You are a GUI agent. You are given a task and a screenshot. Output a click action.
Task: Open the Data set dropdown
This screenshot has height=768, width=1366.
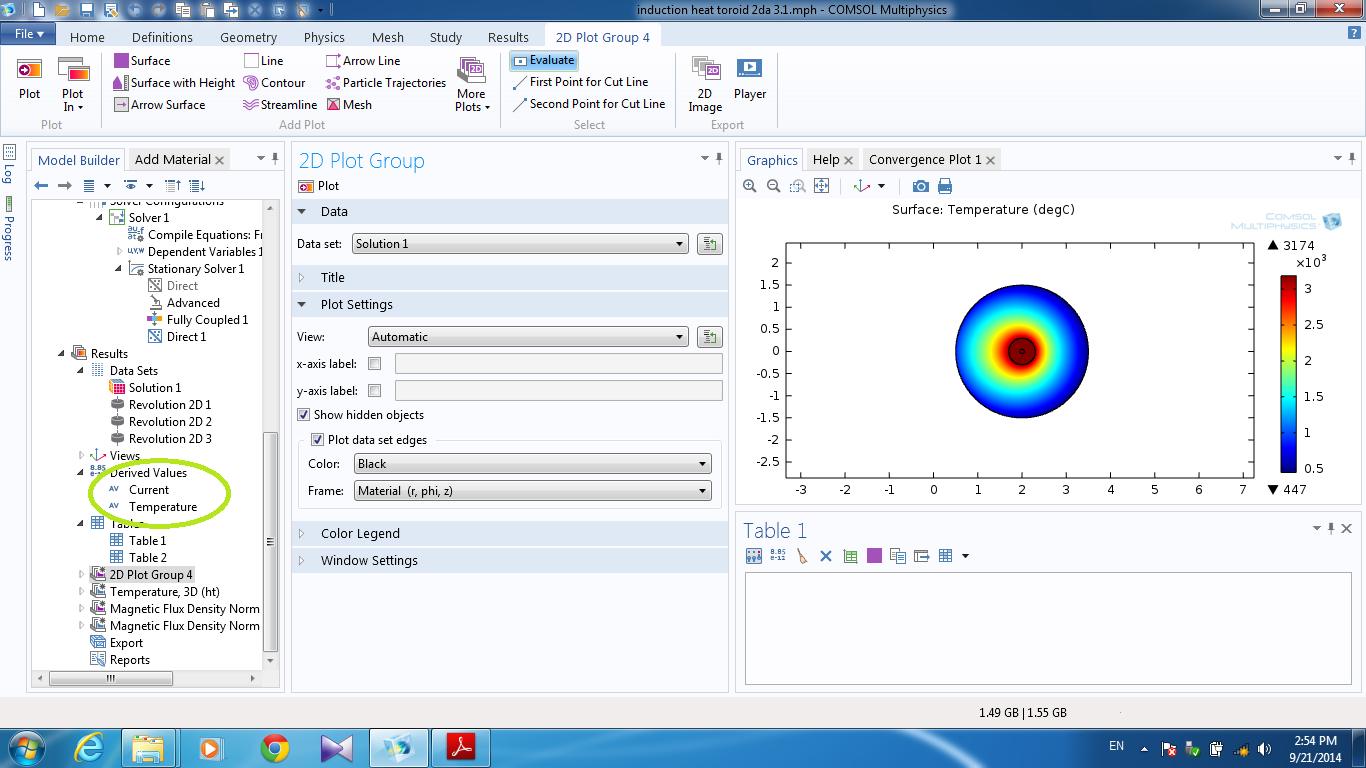(520, 244)
